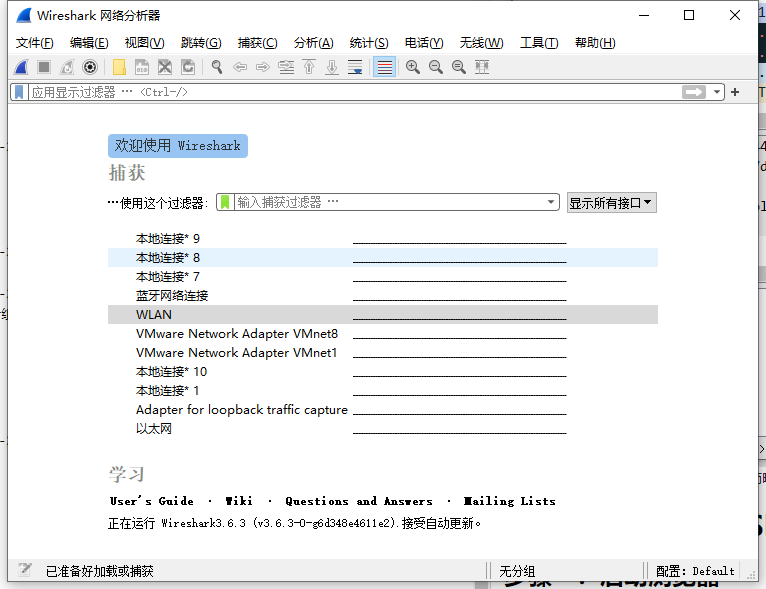Click the green capture filter bookmark icon
Image resolution: width=766 pixels, height=589 pixels.
[225, 202]
